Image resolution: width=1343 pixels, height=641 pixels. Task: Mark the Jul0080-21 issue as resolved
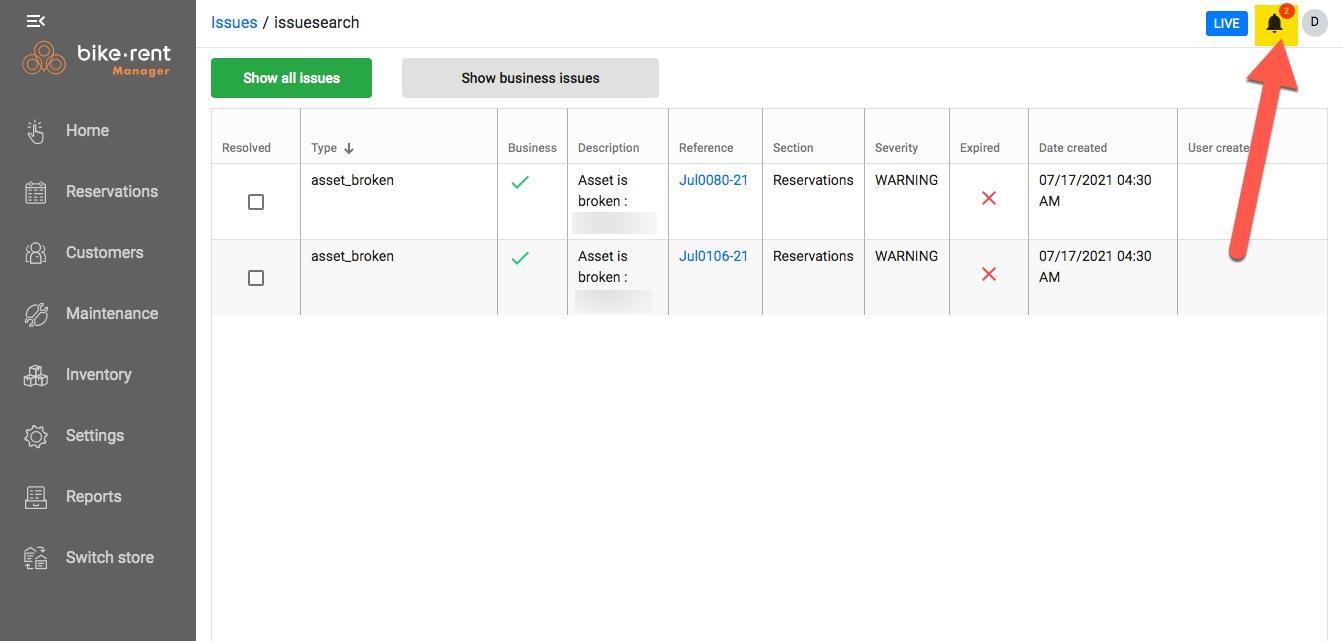pos(256,202)
